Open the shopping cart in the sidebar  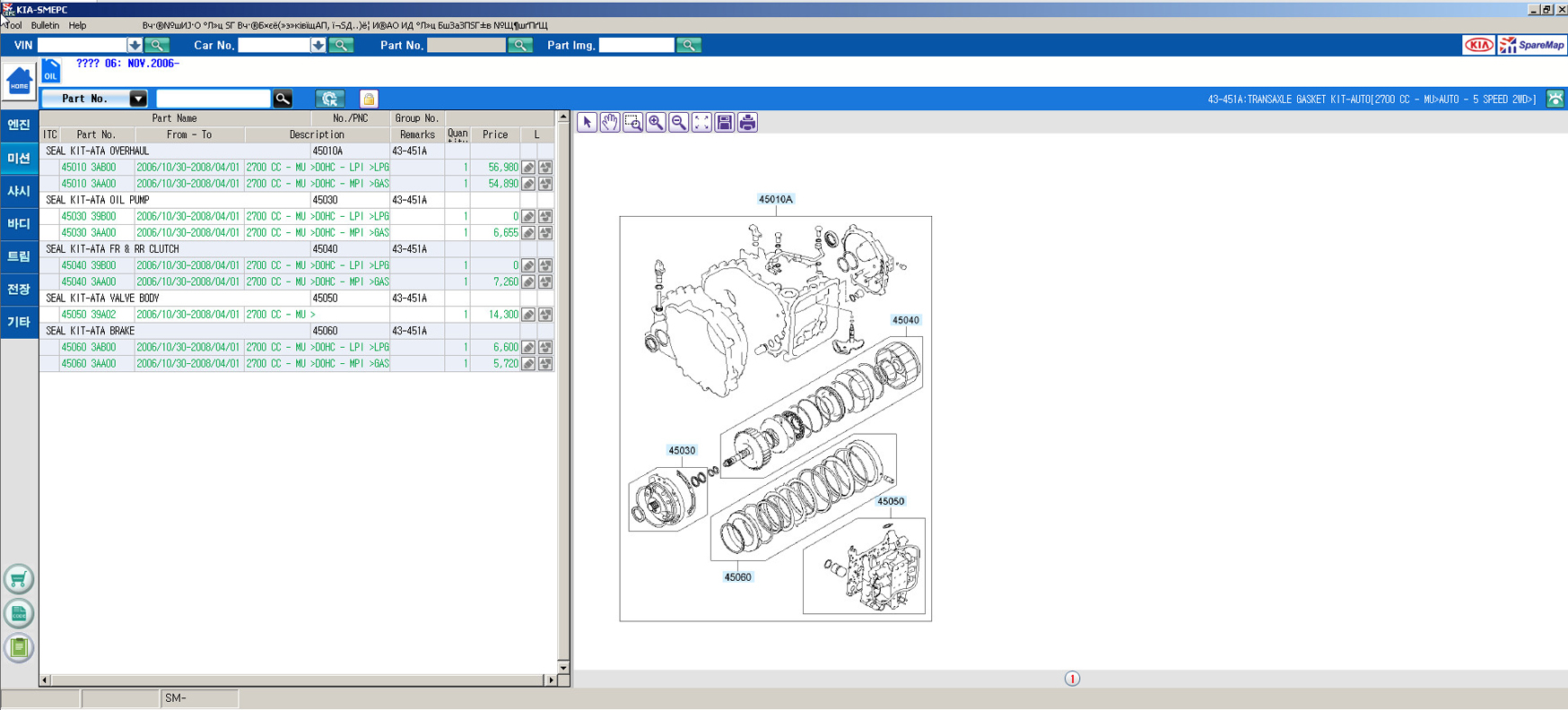pyautogui.click(x=19, y=579)
